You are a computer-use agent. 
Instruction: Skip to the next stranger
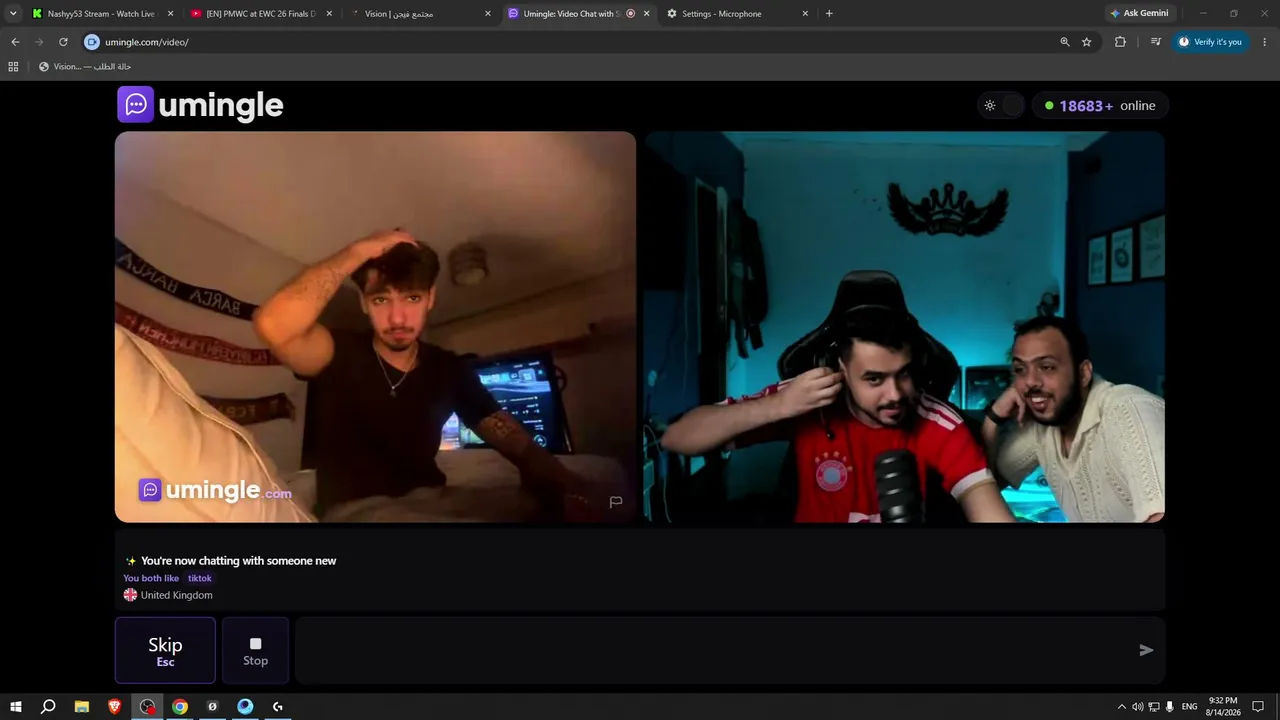[165, 650]
